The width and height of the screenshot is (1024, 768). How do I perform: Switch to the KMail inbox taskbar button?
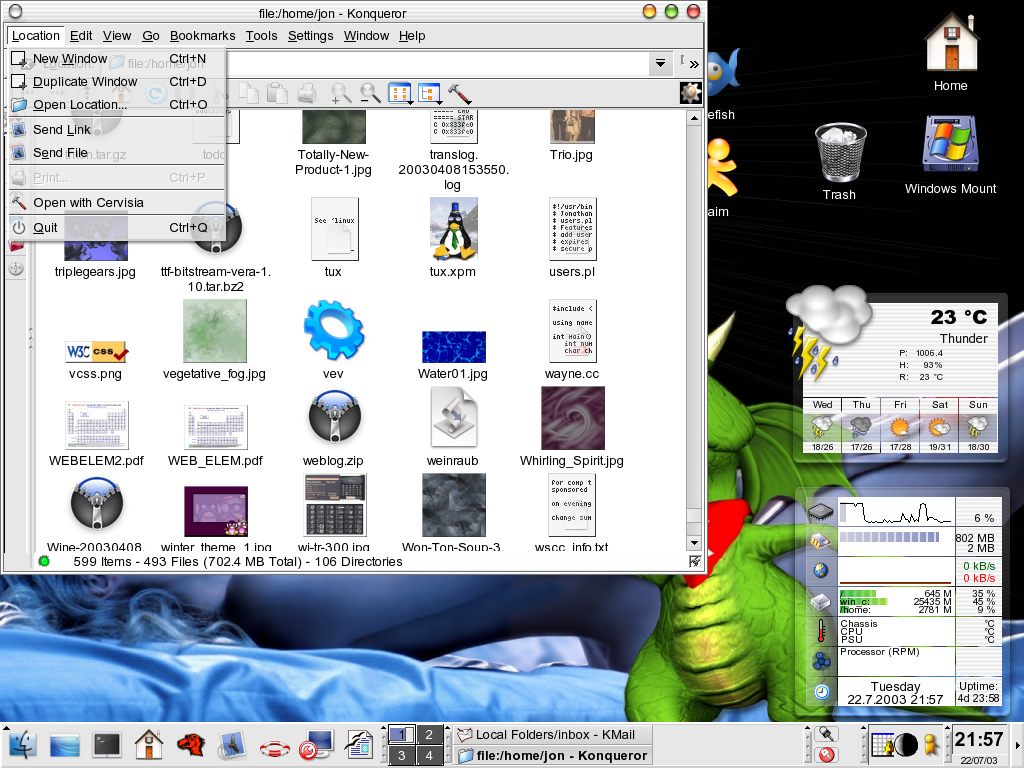[552, 735]
